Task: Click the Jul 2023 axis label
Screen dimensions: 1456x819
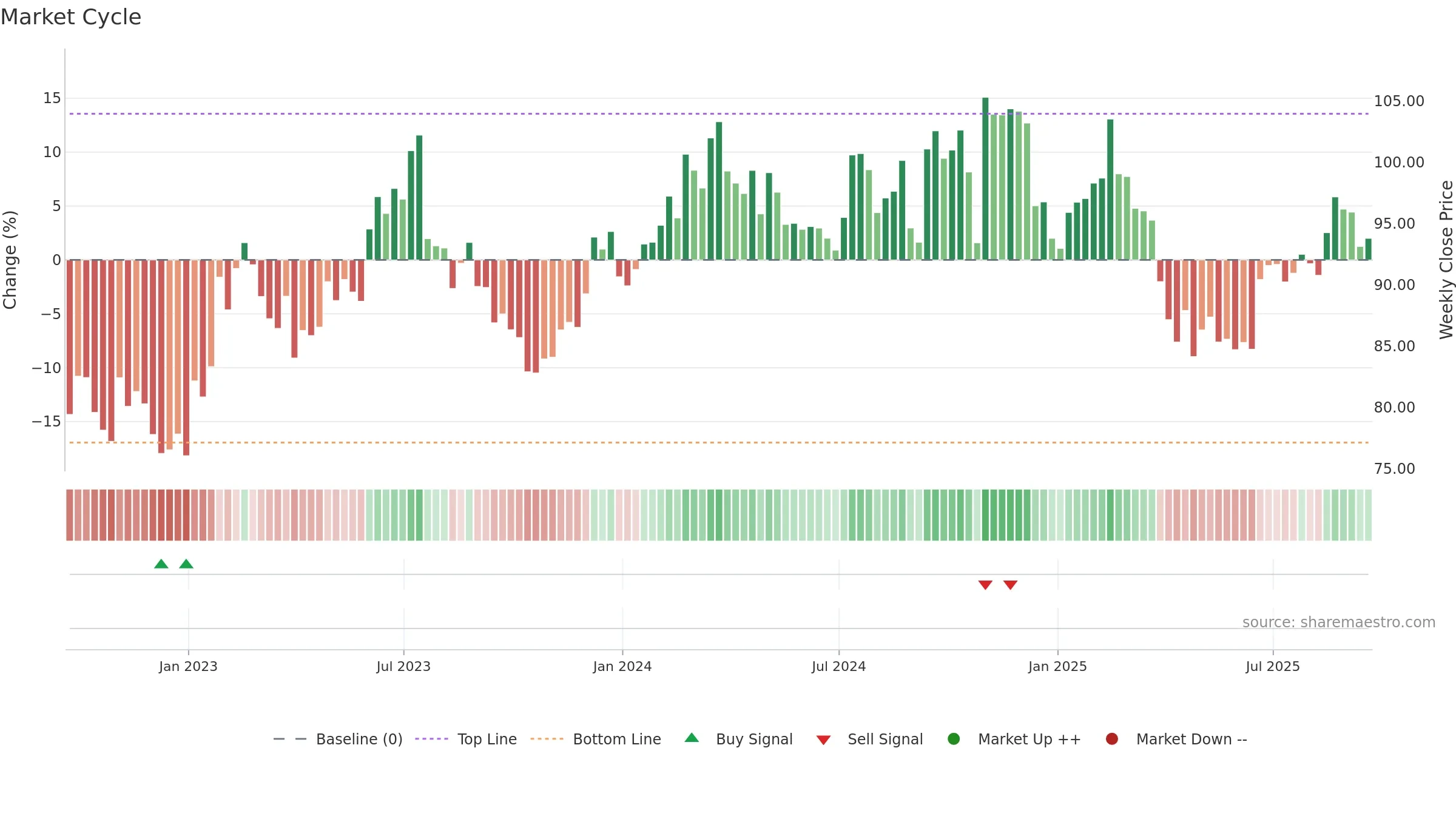Action: [x=403, y=666]
